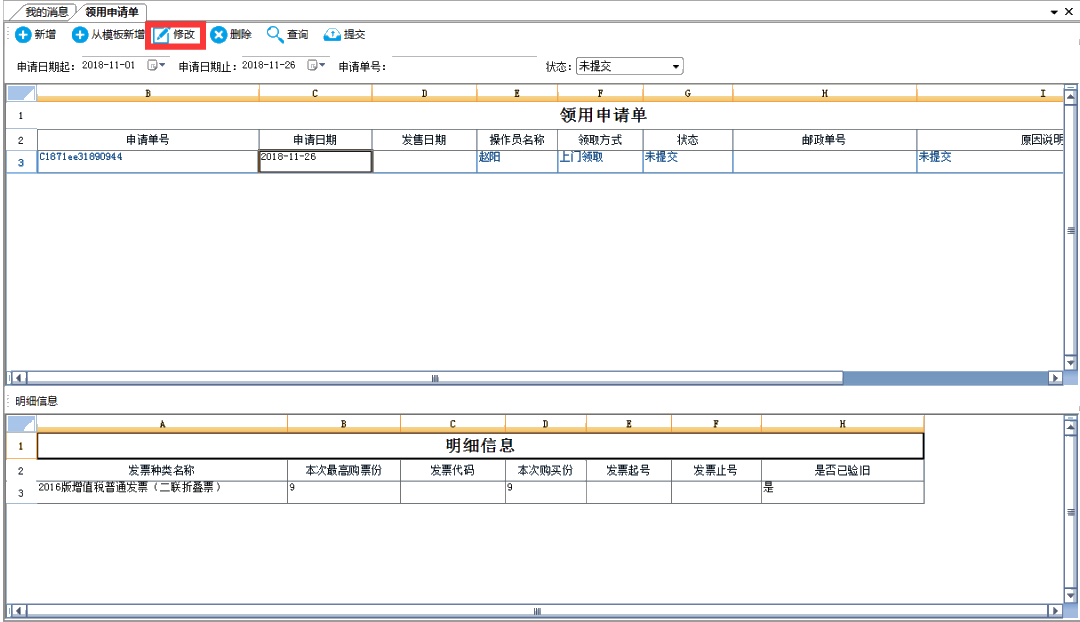The image size is (1080, 622).
Task: Switch to the 我的消息 tab
Action: coord(47,12)
